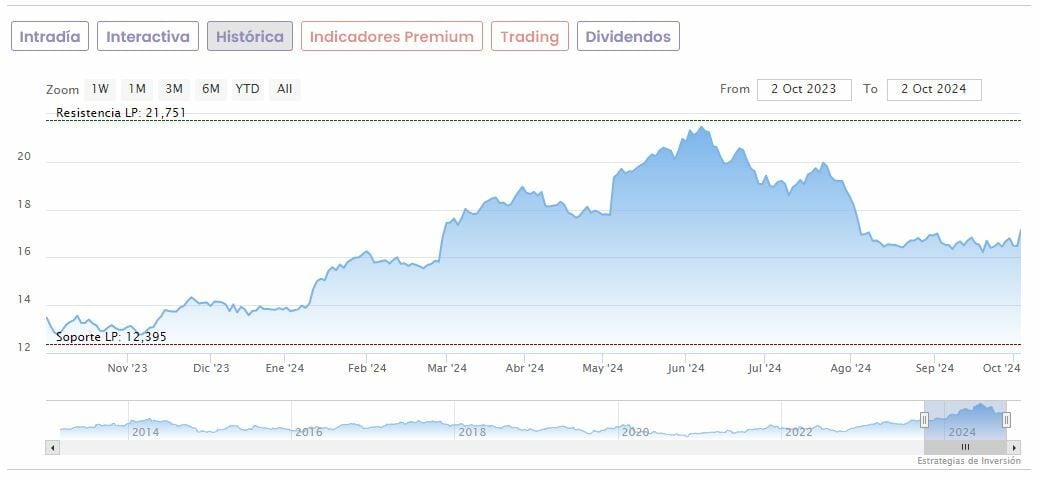
Task: Open Estrategias de Inversión credit link
Action: (x=969, y=461)
